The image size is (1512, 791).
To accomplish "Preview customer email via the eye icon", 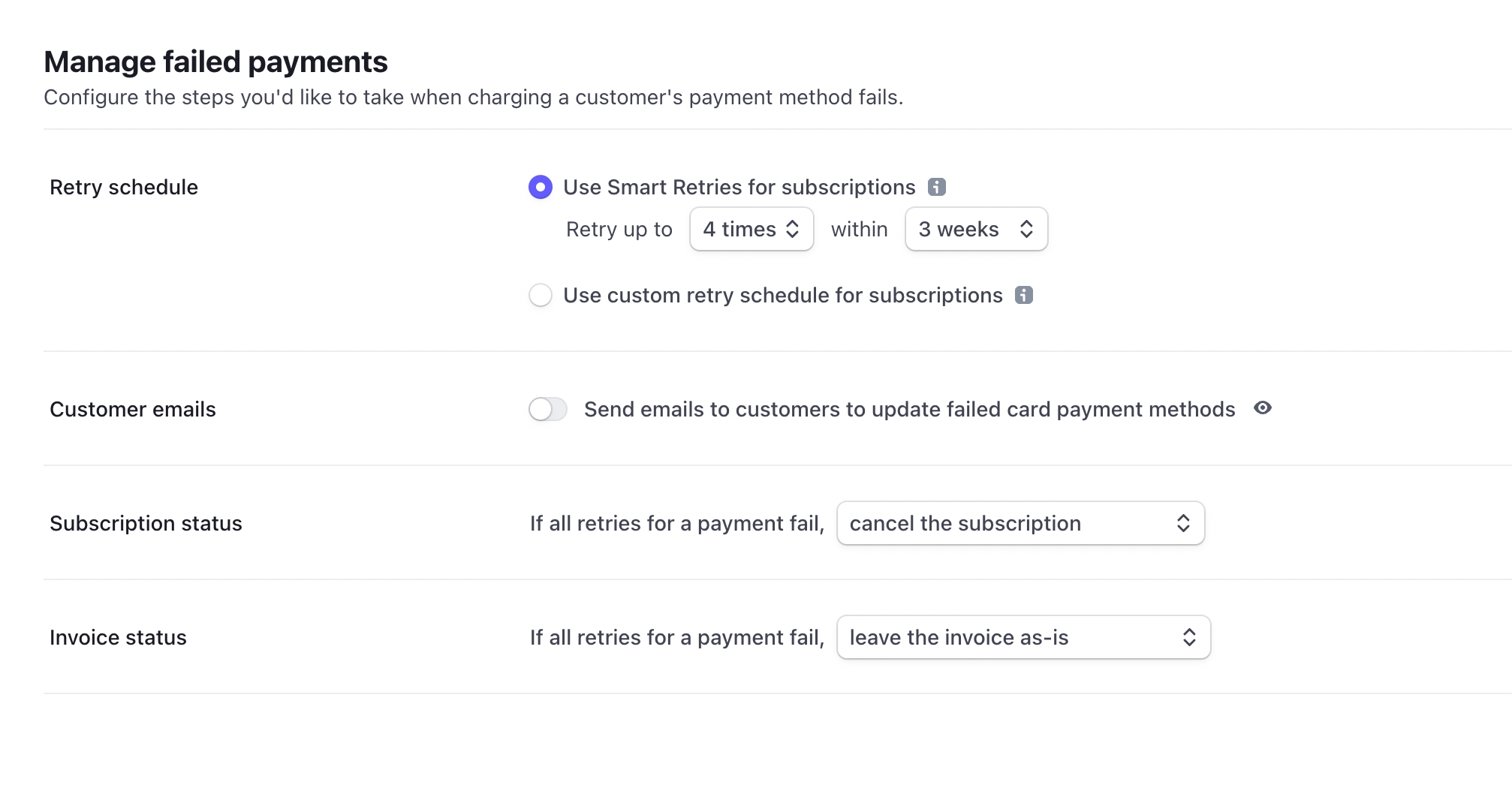I will 1262,408.
